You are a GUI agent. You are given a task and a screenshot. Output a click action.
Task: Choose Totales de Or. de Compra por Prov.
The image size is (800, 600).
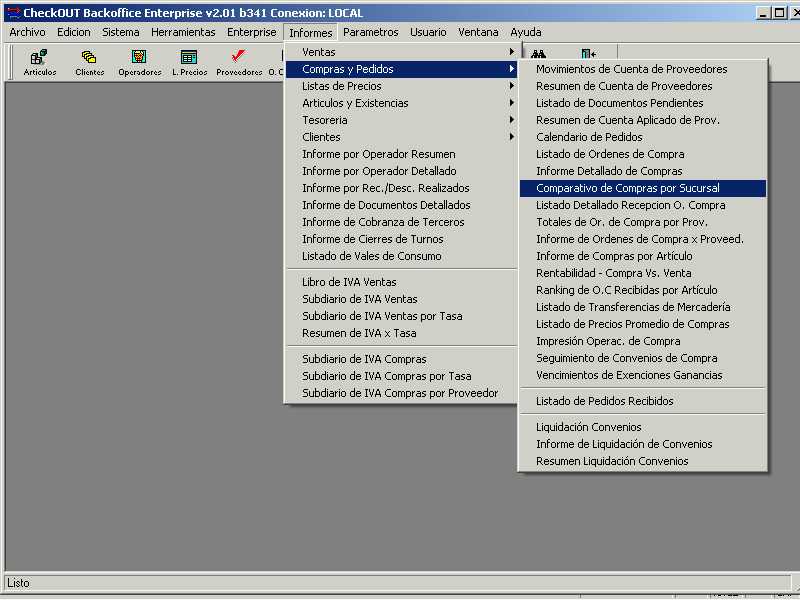click(x=643, y=222)
